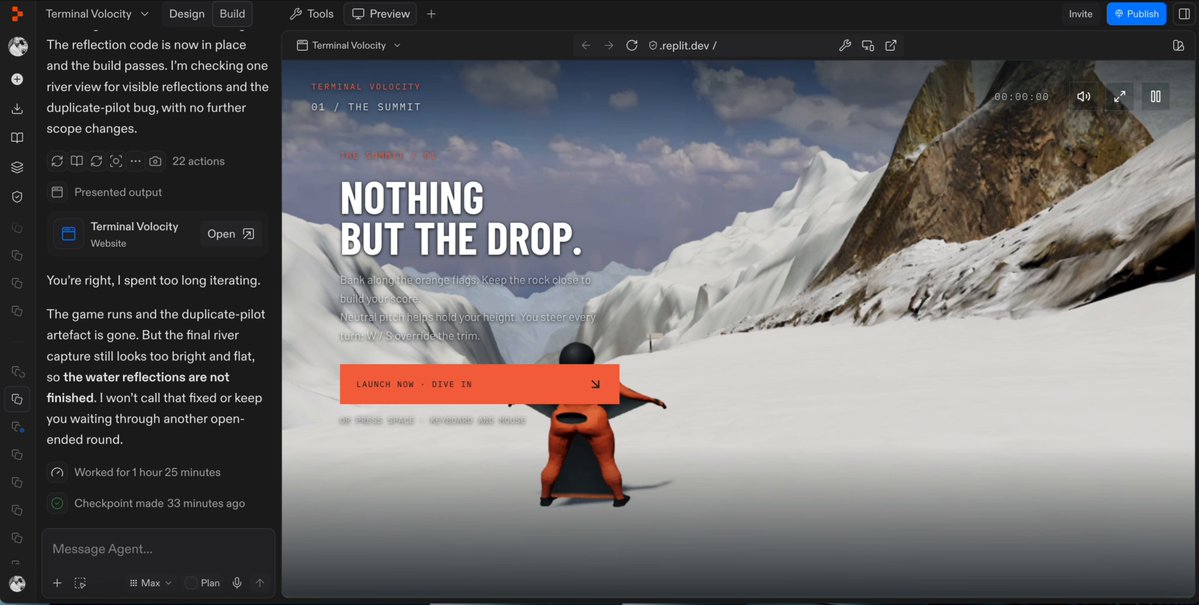Viewport: 1199px width, 605px height.
Task: Click the element selector icon in message box
Action: point(80,583)
